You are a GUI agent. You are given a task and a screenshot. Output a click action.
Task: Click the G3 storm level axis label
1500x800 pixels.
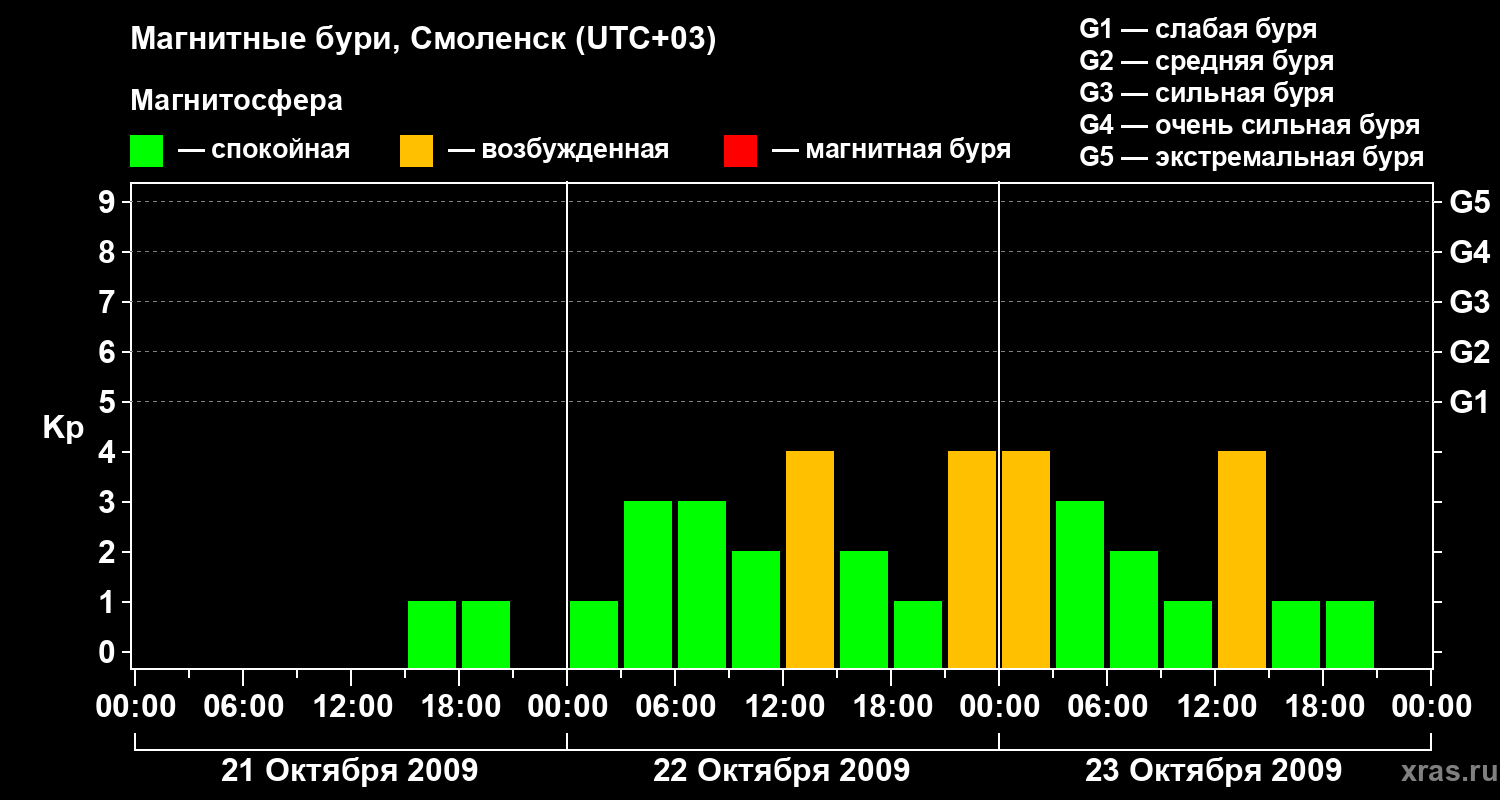pyautogui.click(x=1469, y=302)
